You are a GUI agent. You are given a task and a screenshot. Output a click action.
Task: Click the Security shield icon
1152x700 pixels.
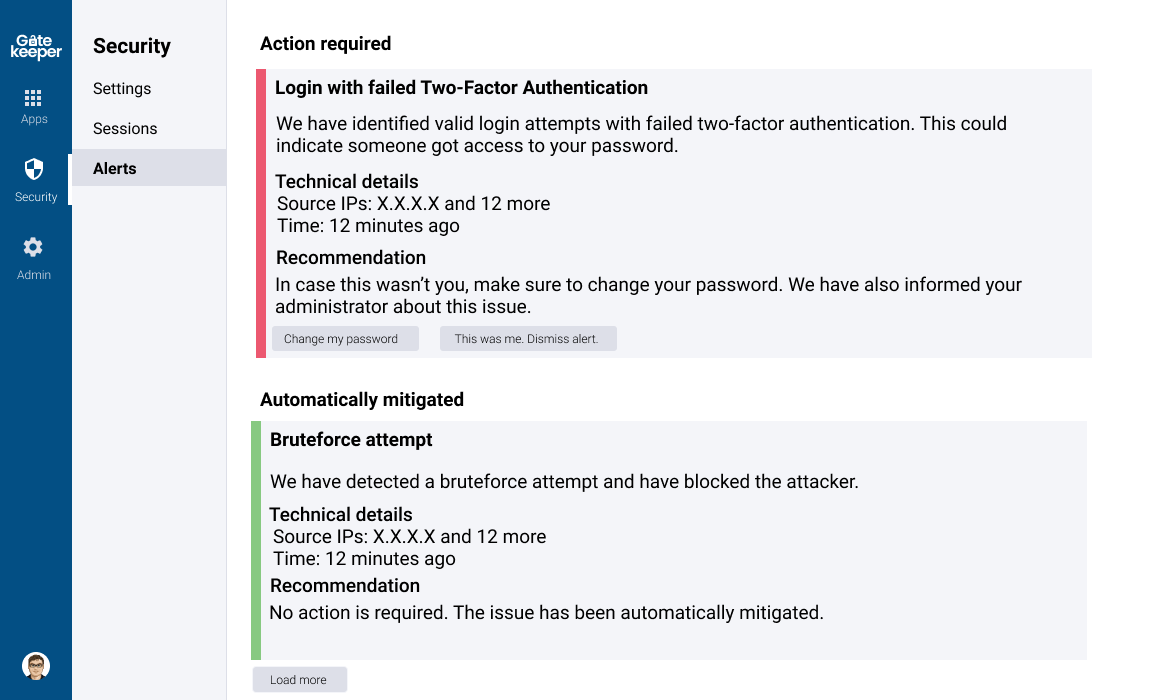click(34, 168)
